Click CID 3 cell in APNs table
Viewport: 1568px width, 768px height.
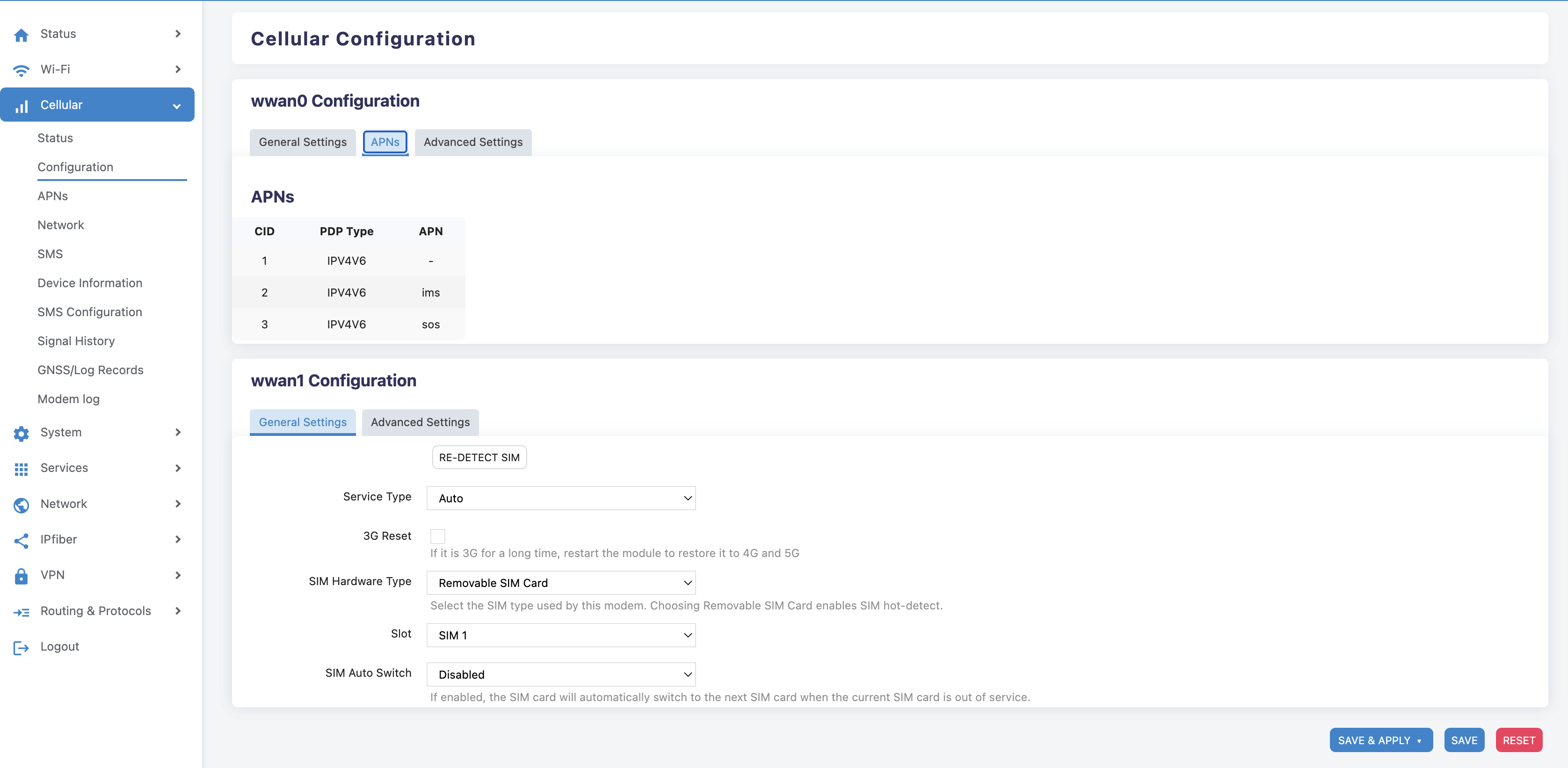pos(264,324)
